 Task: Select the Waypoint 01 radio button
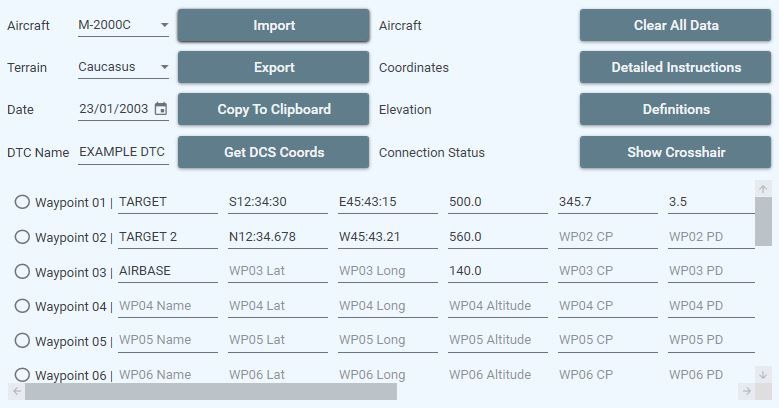tap(22, 202)
